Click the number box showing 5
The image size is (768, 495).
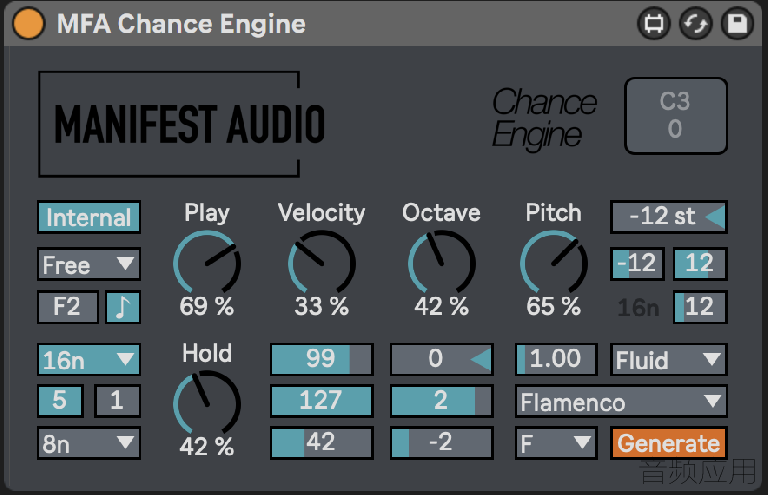pos(60,401)
